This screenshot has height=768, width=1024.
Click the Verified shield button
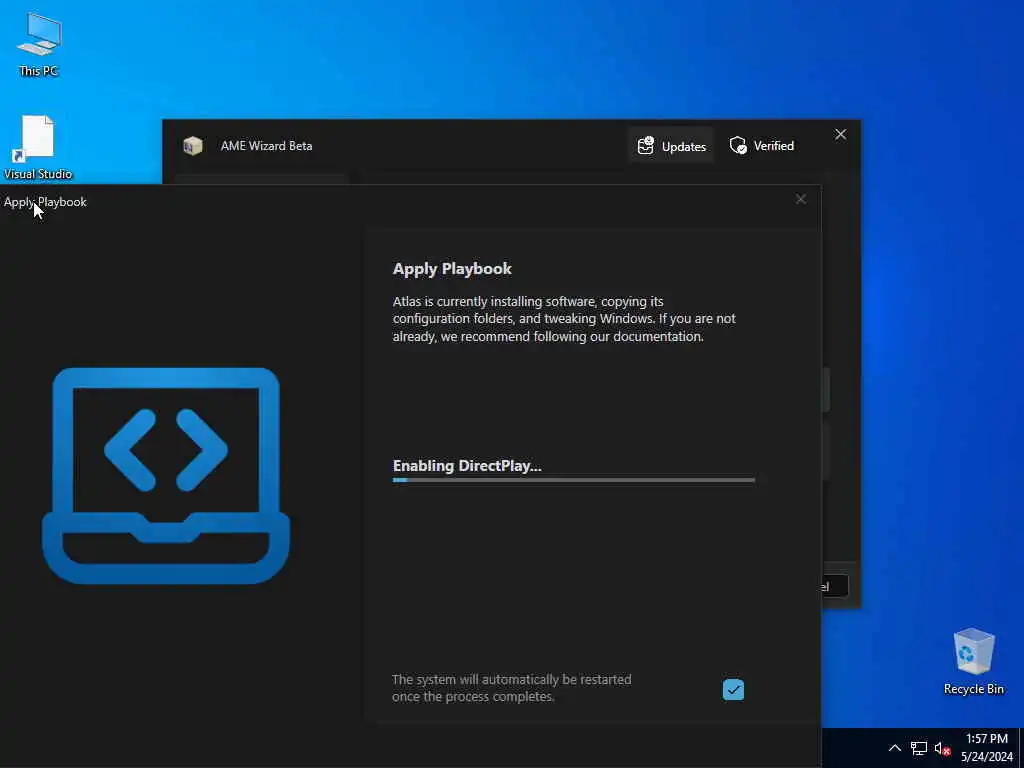click(x=762, y=146)
